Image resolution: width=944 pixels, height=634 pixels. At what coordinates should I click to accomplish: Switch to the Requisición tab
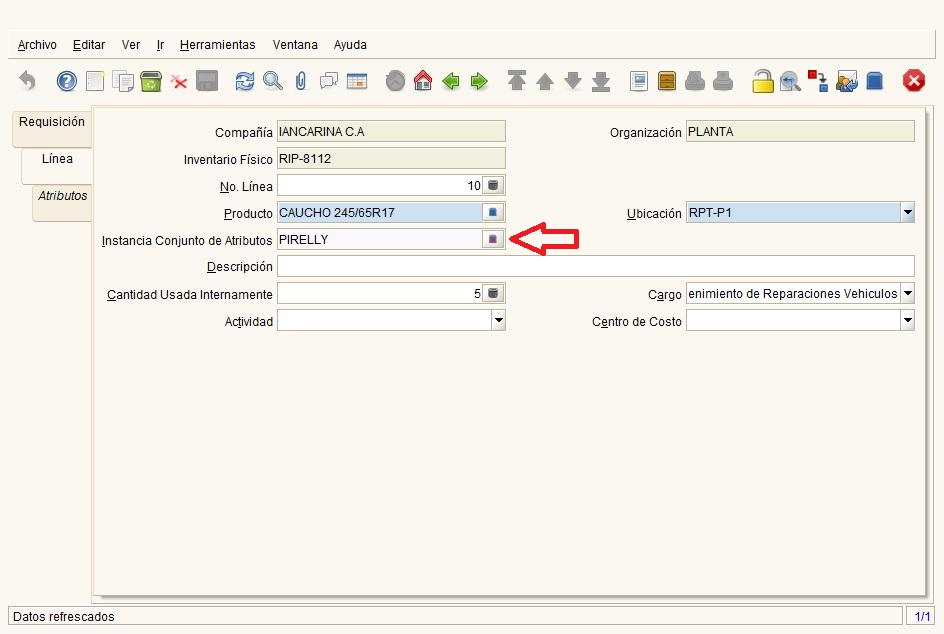click(52, 128)
